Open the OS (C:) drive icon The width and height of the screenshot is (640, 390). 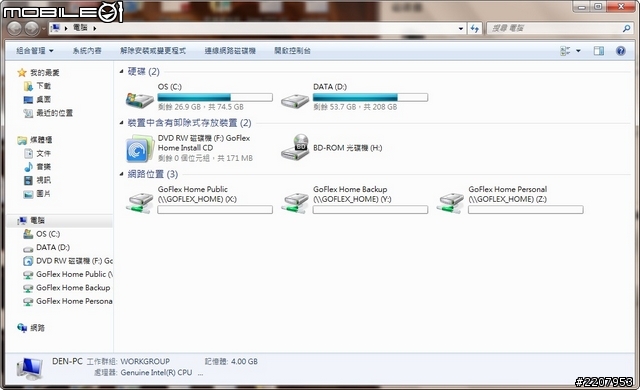[139, 100]
